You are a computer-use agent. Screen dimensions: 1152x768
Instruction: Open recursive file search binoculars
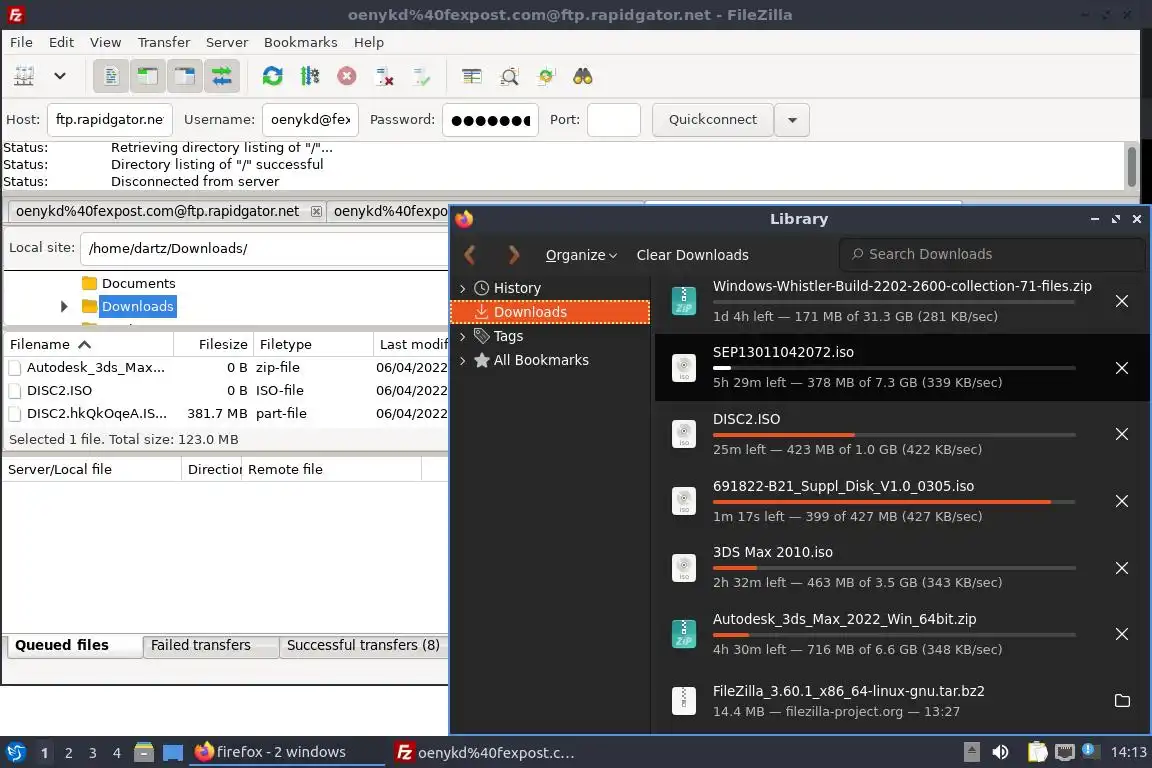coord(583,76)
